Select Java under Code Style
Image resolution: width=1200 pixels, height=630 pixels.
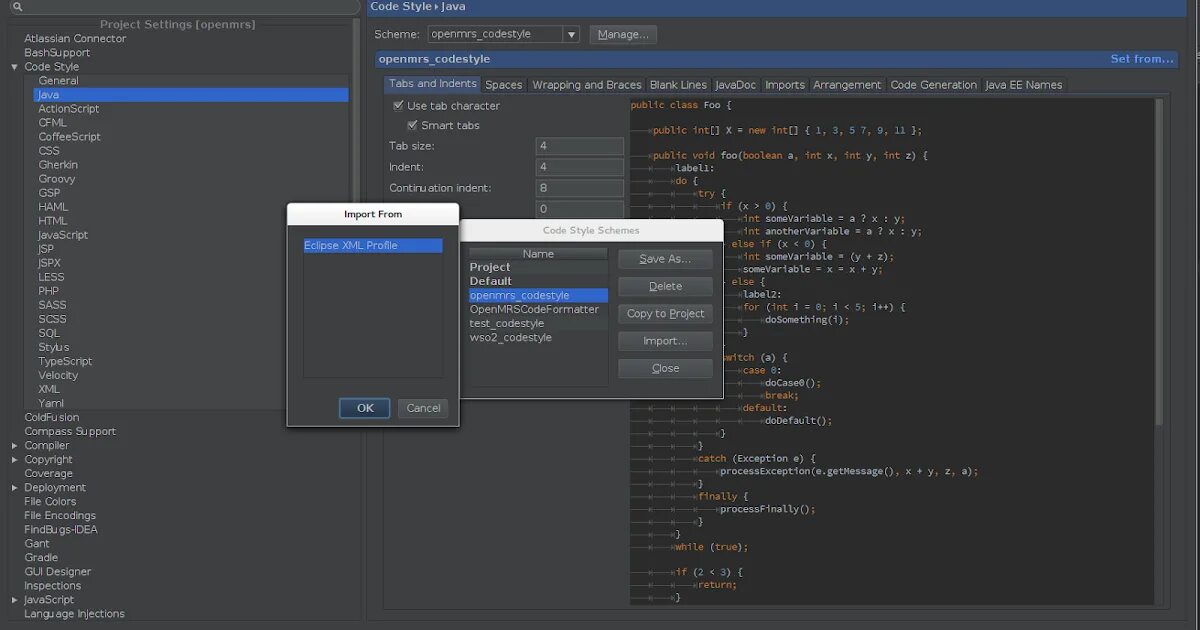click(191, 95)
